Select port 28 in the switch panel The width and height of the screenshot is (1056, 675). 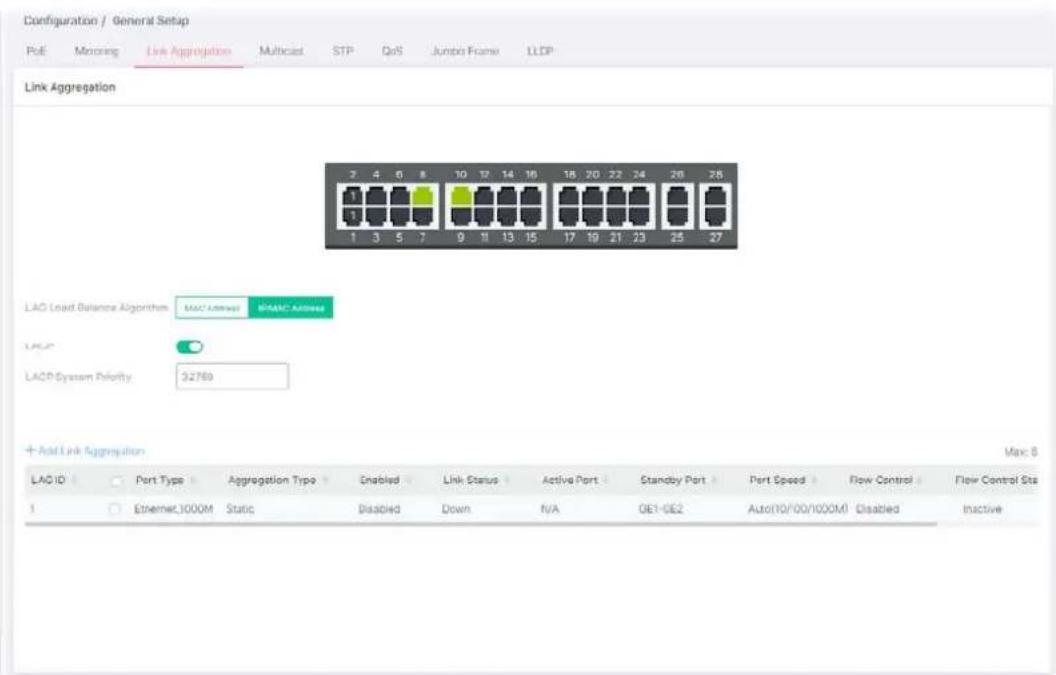tap(715, 197)
